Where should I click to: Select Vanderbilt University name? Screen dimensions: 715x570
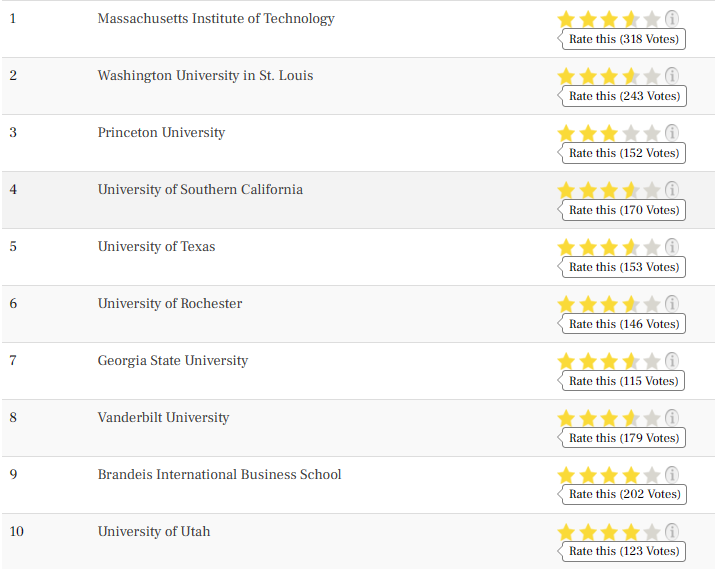pyautogui.click(x=163, y=418)
